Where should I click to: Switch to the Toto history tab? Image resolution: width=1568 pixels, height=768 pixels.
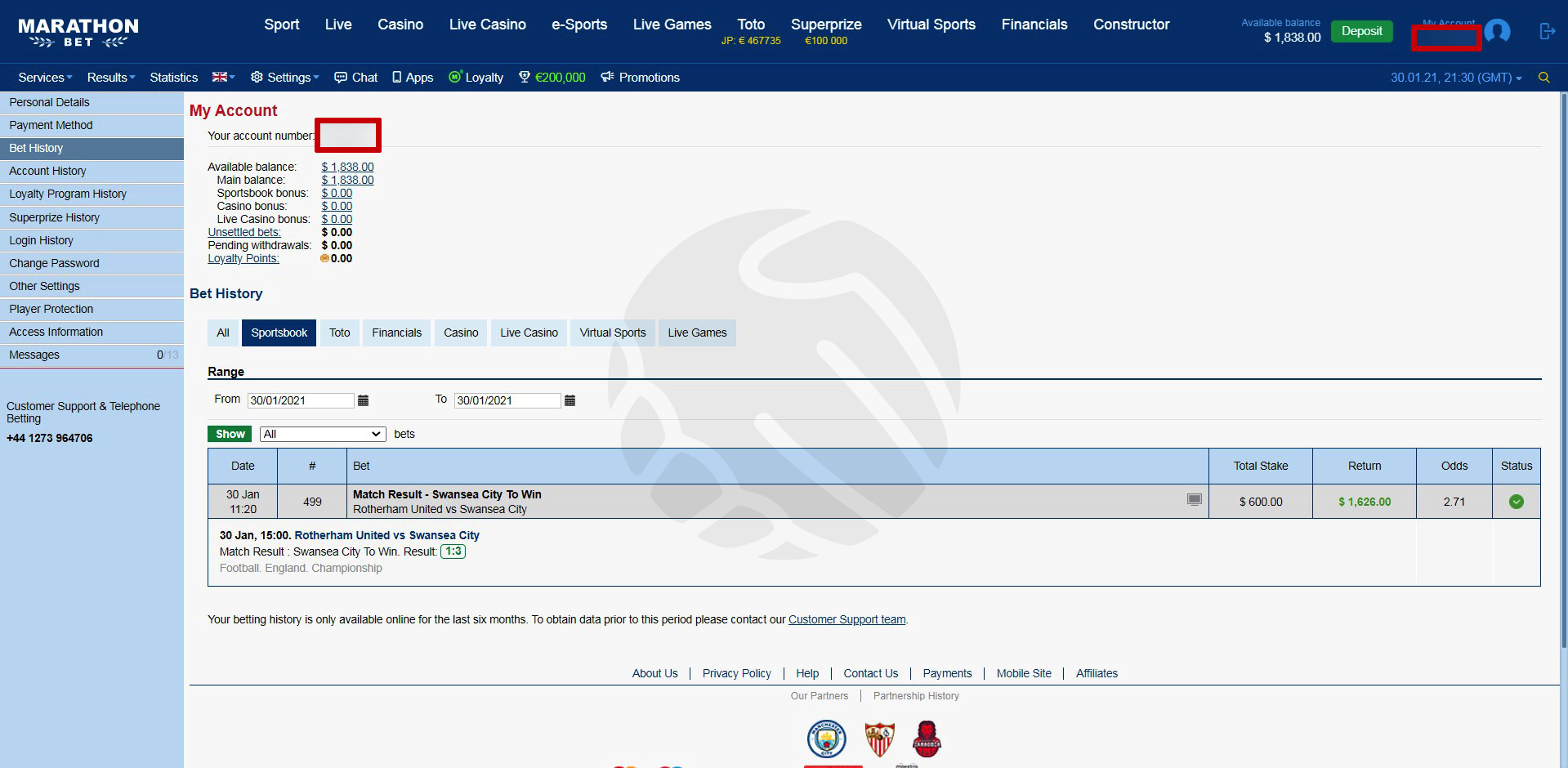(x=340, y=333)
